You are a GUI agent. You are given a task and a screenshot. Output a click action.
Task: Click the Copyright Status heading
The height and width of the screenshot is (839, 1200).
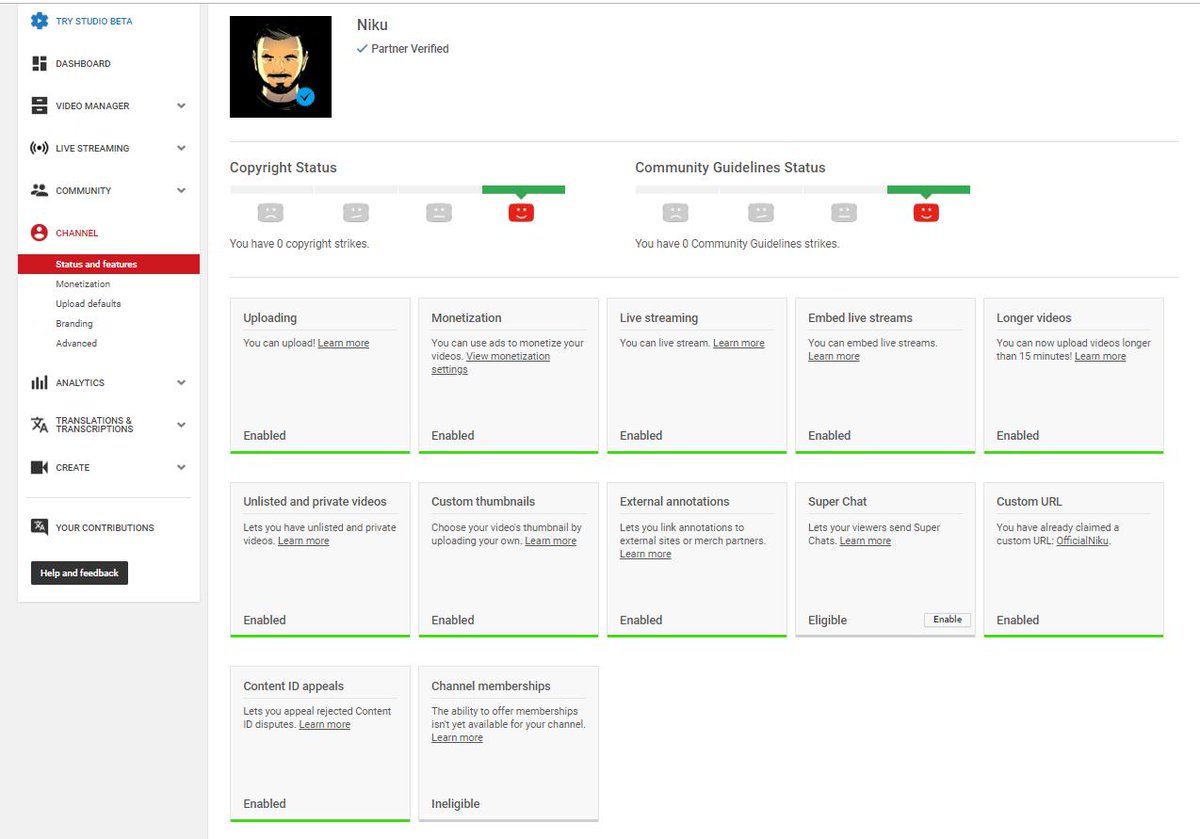pos(283,168)
